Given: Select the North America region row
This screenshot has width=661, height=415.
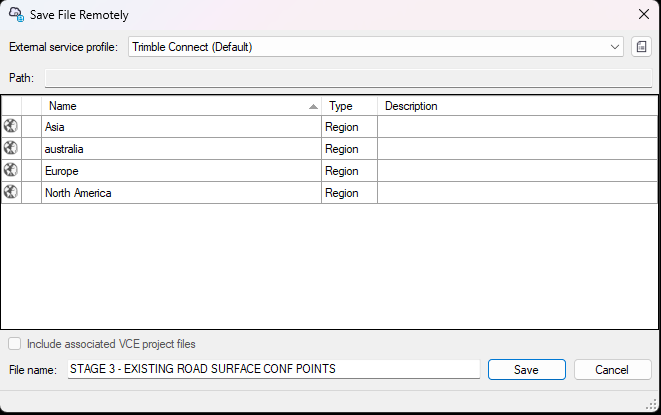Looking at the screenshot, I should [180, 193].
